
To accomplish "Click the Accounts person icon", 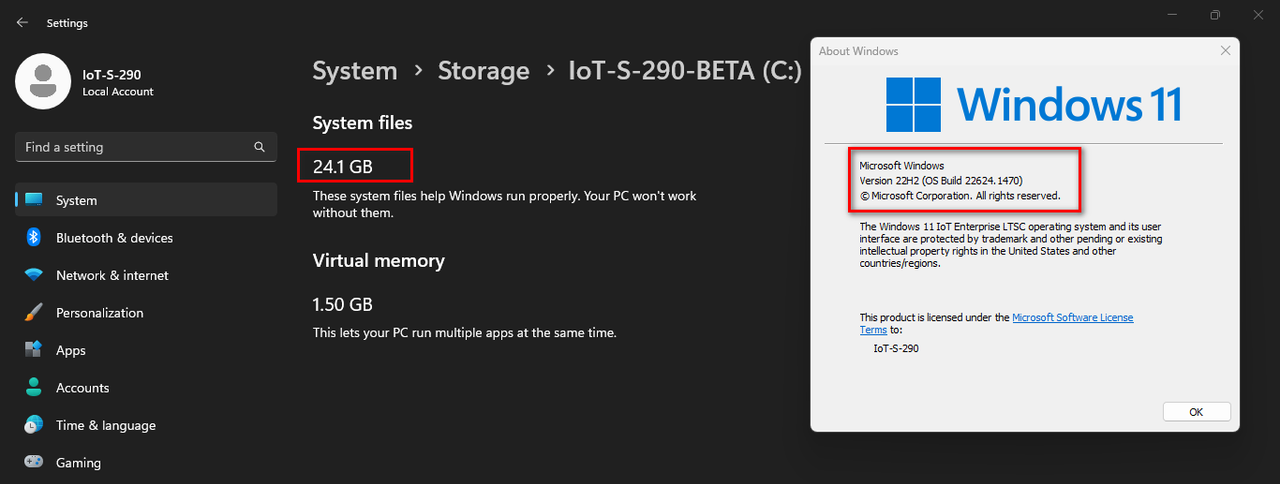I will (33, 388).
